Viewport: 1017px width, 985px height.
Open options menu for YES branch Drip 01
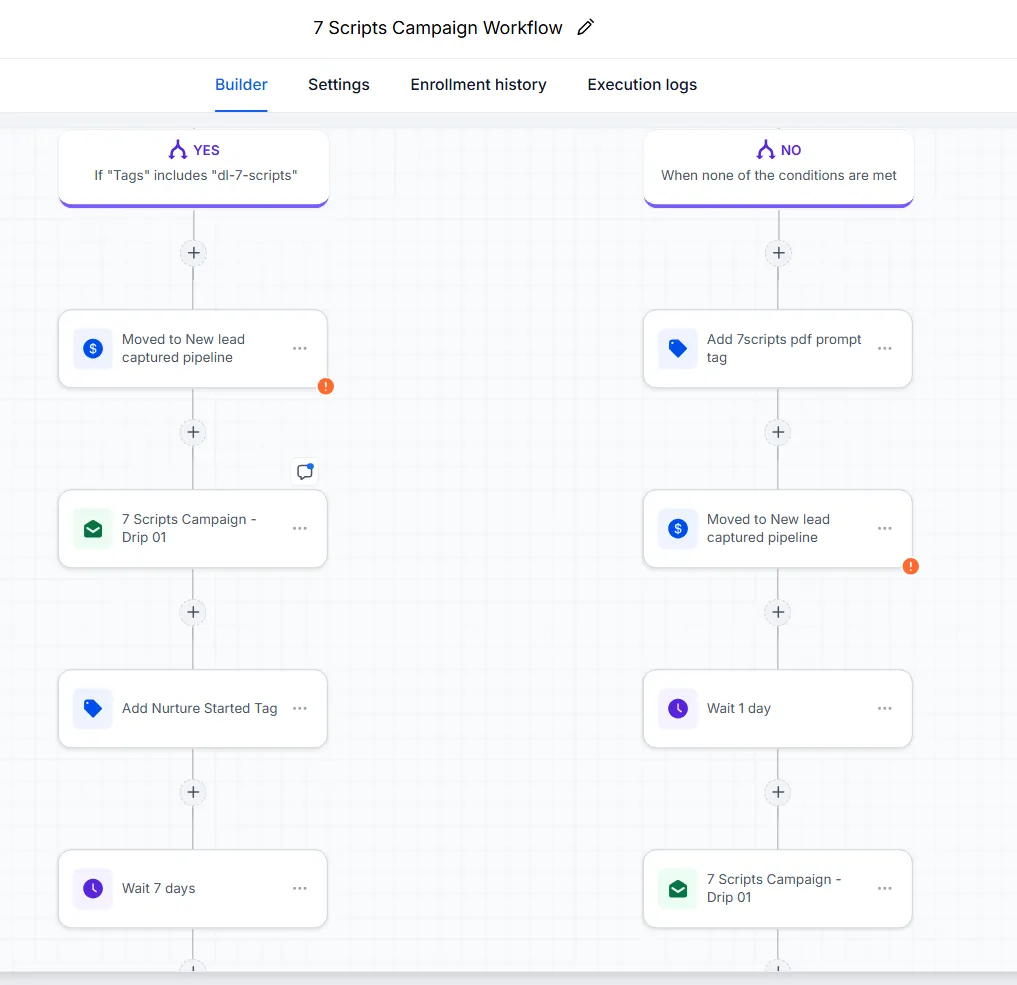[x=300, y=528]
